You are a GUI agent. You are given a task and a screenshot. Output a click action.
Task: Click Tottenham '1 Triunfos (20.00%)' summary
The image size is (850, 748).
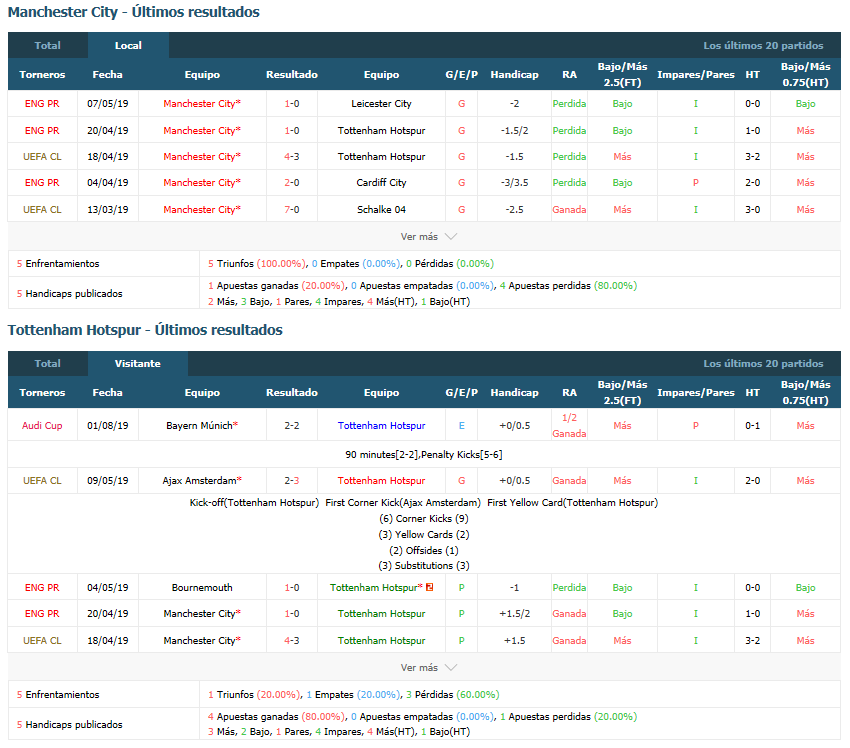coord(253,695)
